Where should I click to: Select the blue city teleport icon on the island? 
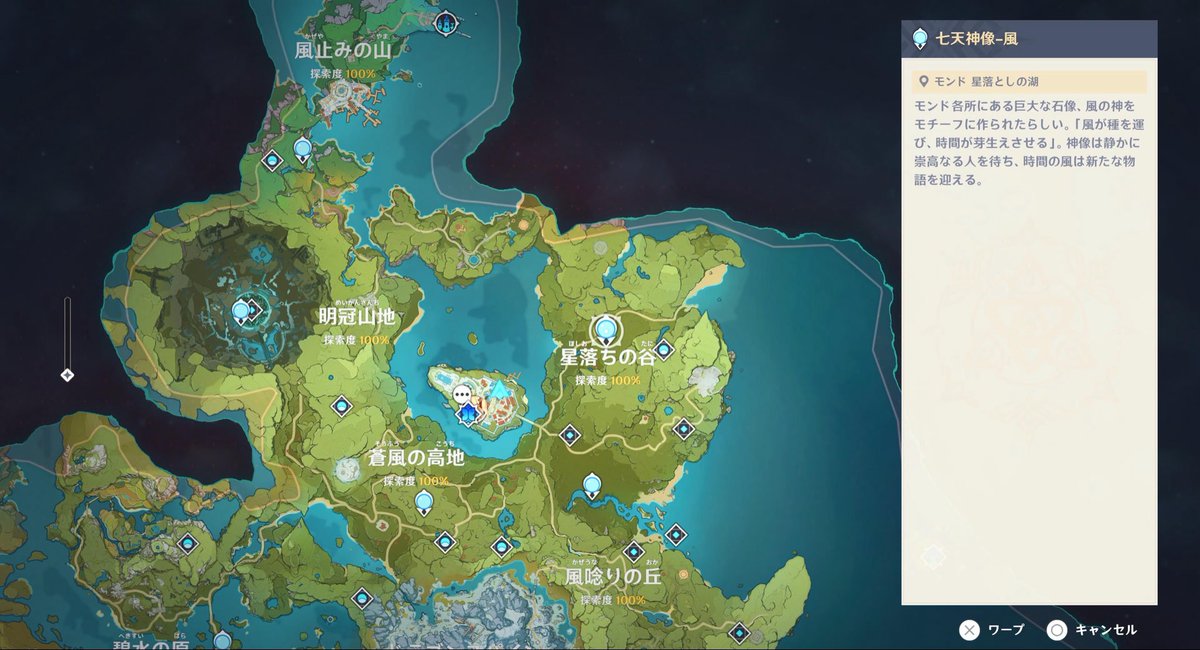point(466,413)
